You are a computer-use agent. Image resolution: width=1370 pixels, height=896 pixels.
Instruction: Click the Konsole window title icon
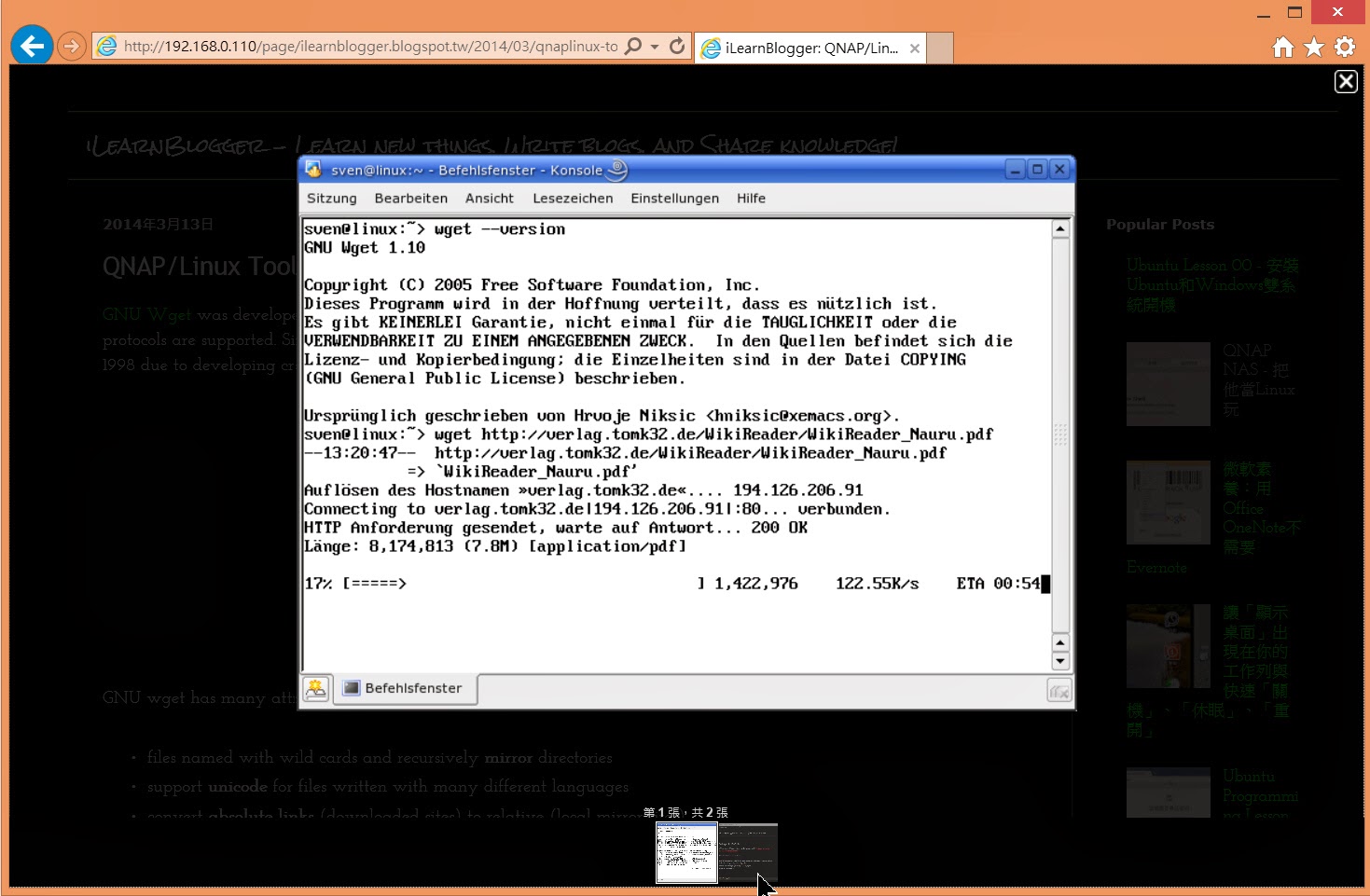313,170
